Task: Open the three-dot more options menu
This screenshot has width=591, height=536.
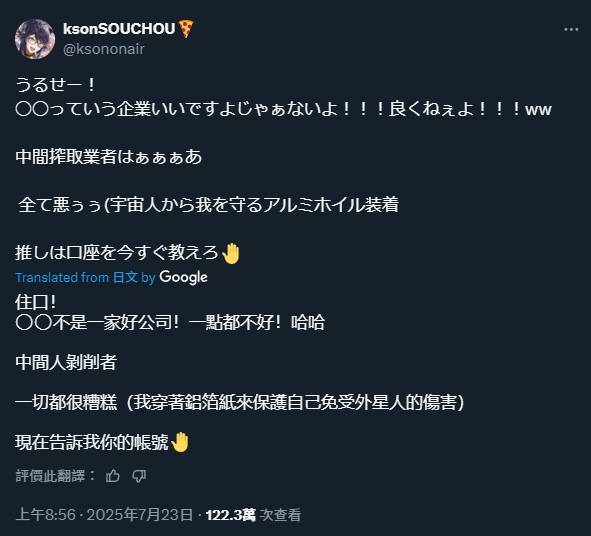Action: 571,29
